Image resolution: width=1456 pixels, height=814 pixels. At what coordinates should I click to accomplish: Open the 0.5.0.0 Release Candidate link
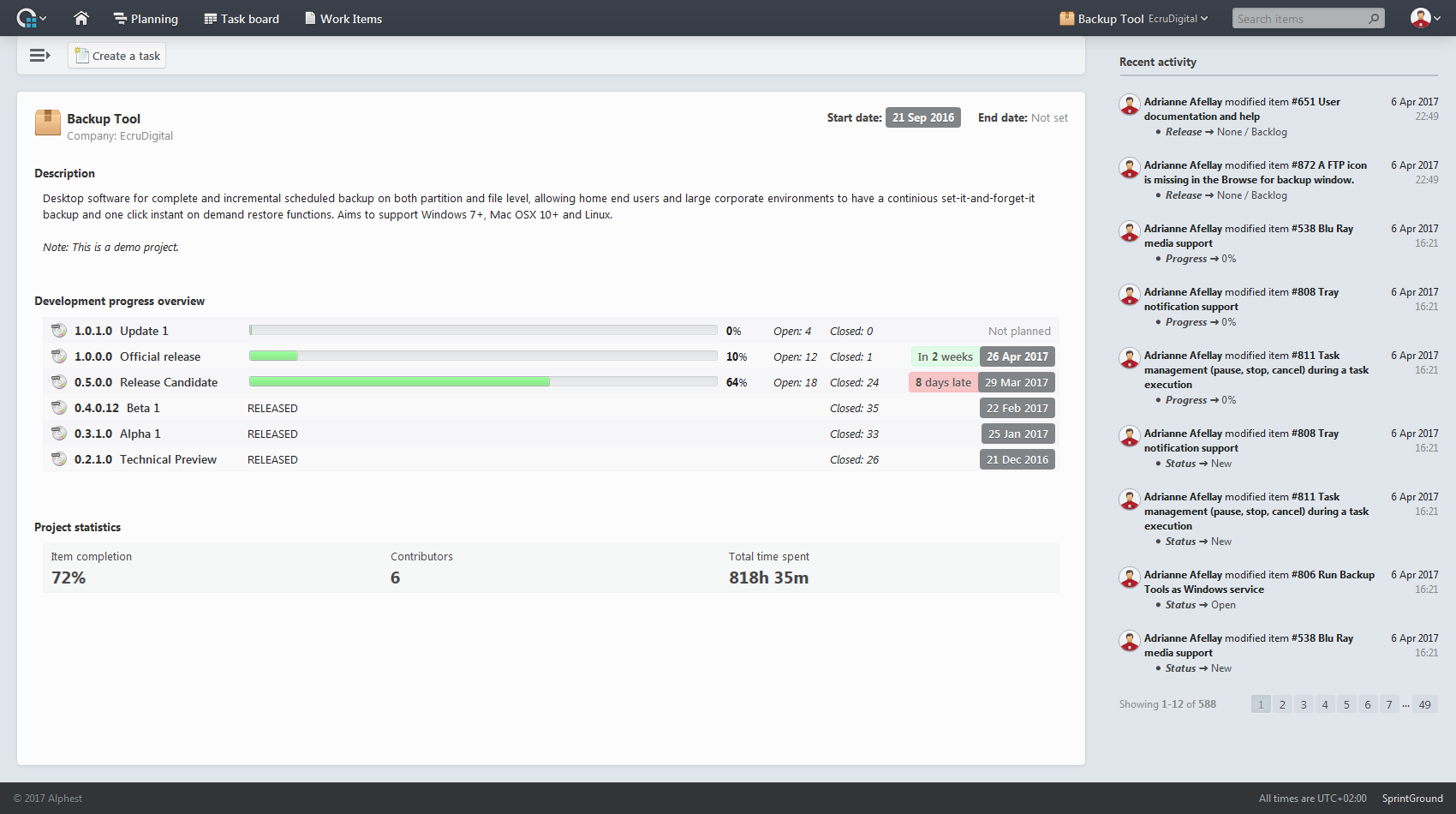coord(146,382)
